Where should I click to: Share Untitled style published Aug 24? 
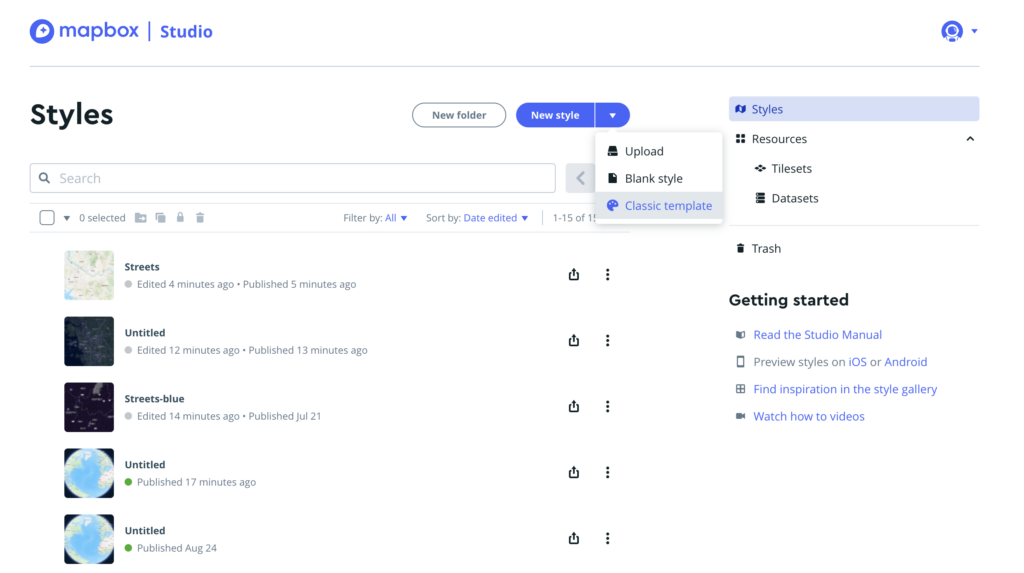[573, 538]
